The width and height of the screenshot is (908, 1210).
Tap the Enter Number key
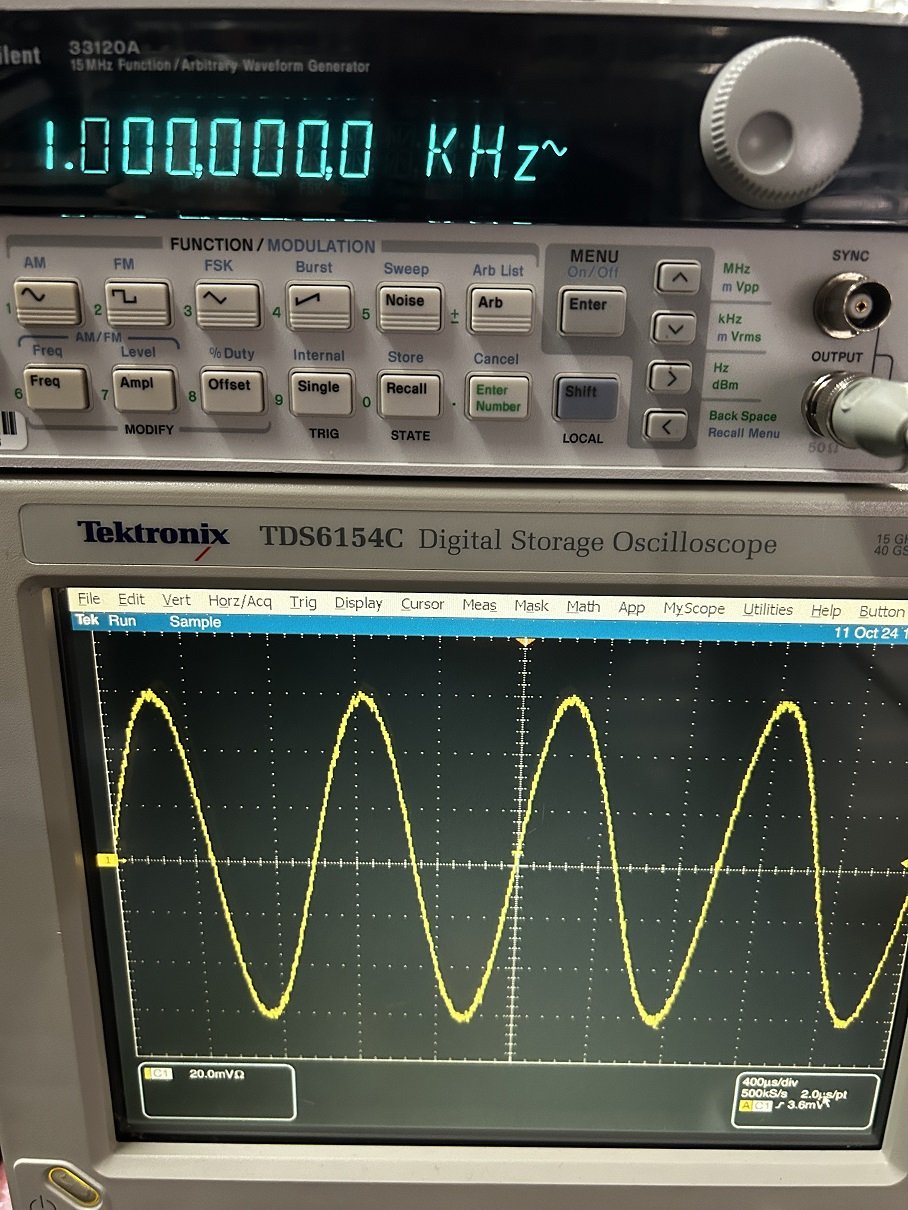(x=498, y=396)
